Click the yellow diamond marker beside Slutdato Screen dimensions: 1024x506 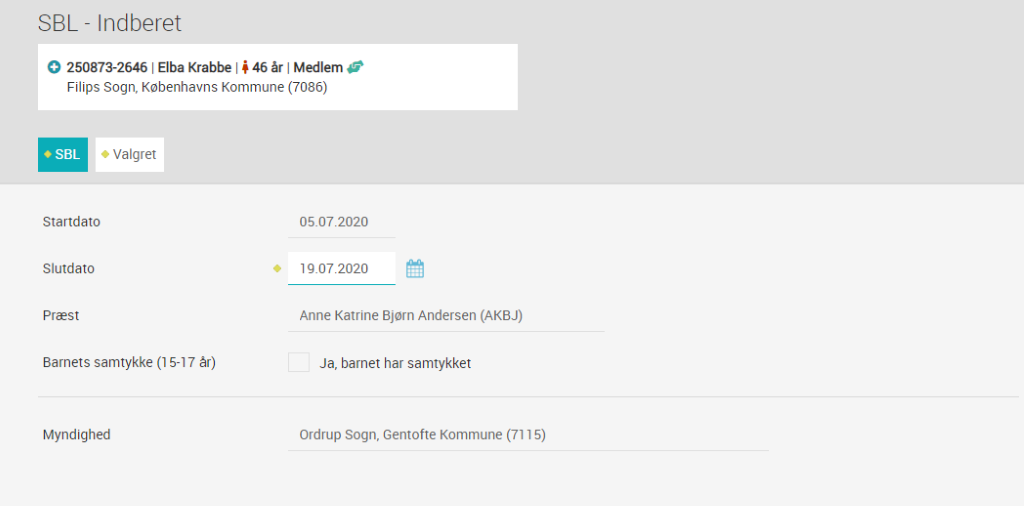tap(277, 268)
